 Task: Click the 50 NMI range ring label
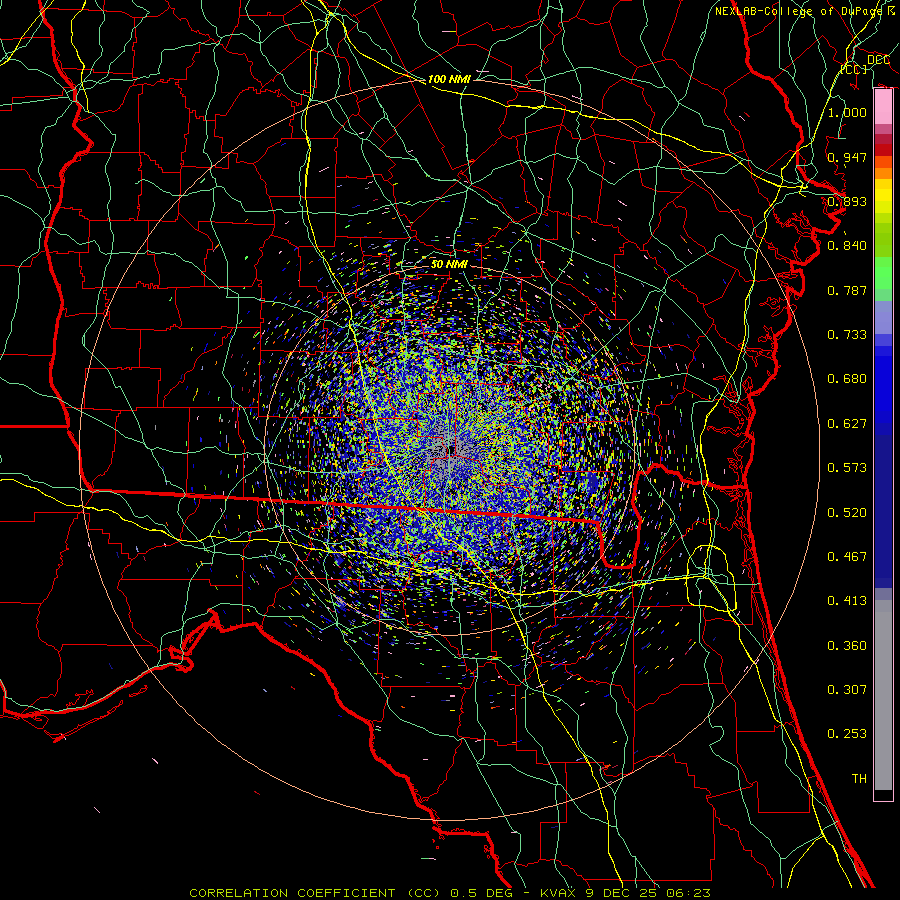click(x=449, y=264)
